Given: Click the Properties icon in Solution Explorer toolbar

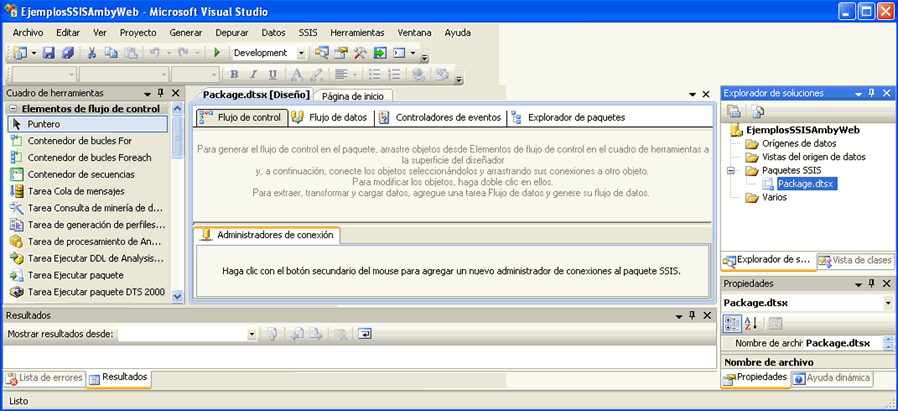Looking at the screenshot, I should (x=734, y=112).
